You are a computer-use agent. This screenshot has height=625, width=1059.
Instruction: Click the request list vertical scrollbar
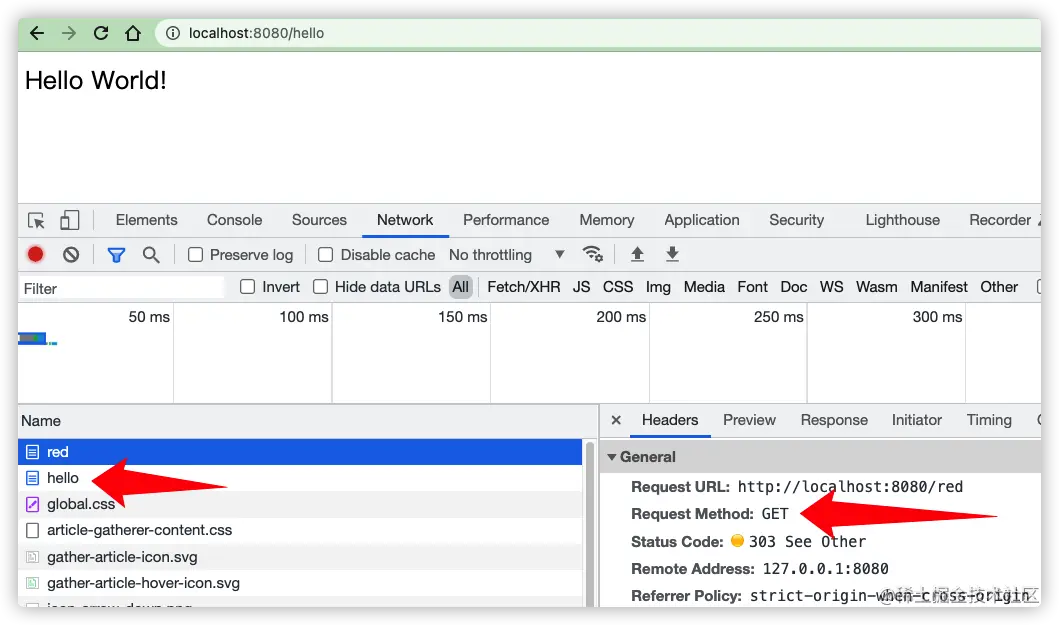pyautogui.click(x=590, y=524)
